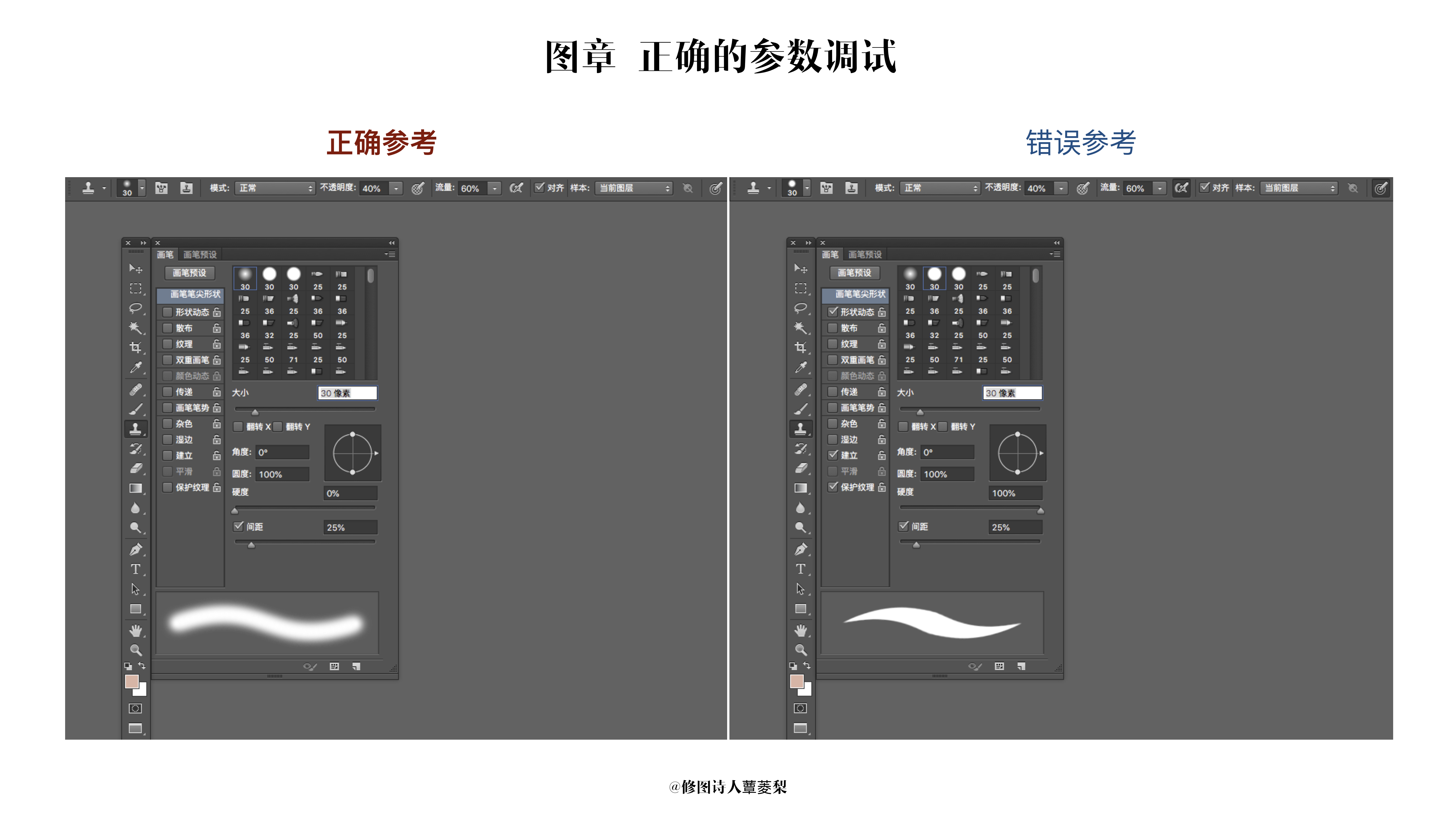Viewport: 1456px width, 819px height.
Task: Switch to 画笔预设 tab in right panel
Action: point(865,255)
